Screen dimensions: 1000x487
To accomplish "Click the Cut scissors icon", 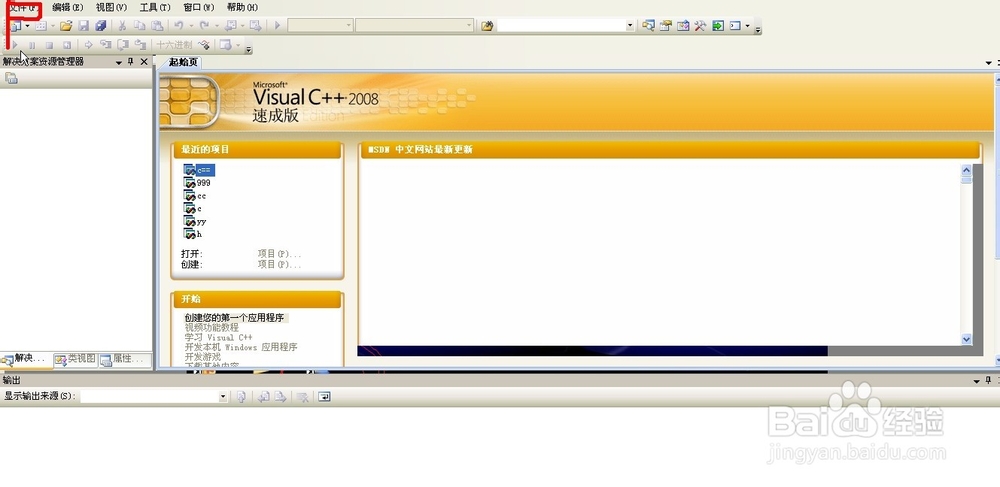I will (x=122, y=26).
